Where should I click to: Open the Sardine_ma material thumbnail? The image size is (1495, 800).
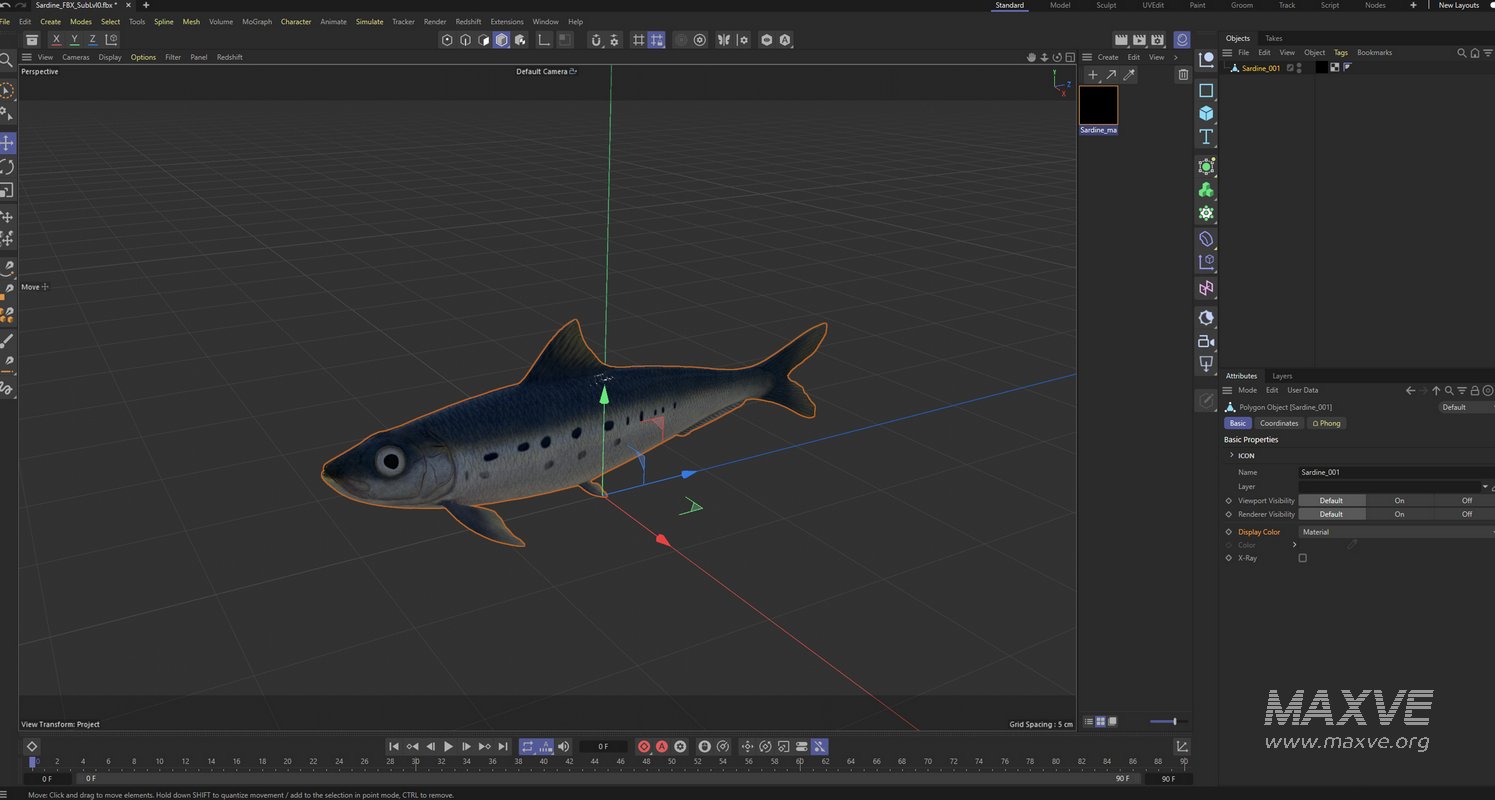tap(1098, 104)
